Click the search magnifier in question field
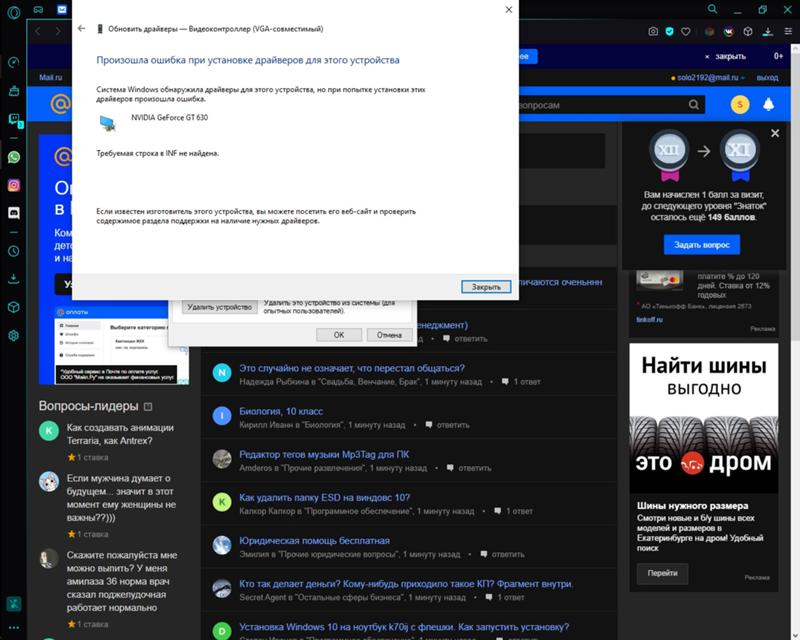The image size is (800, 640). pyautogui.click(x=694, y=105)
